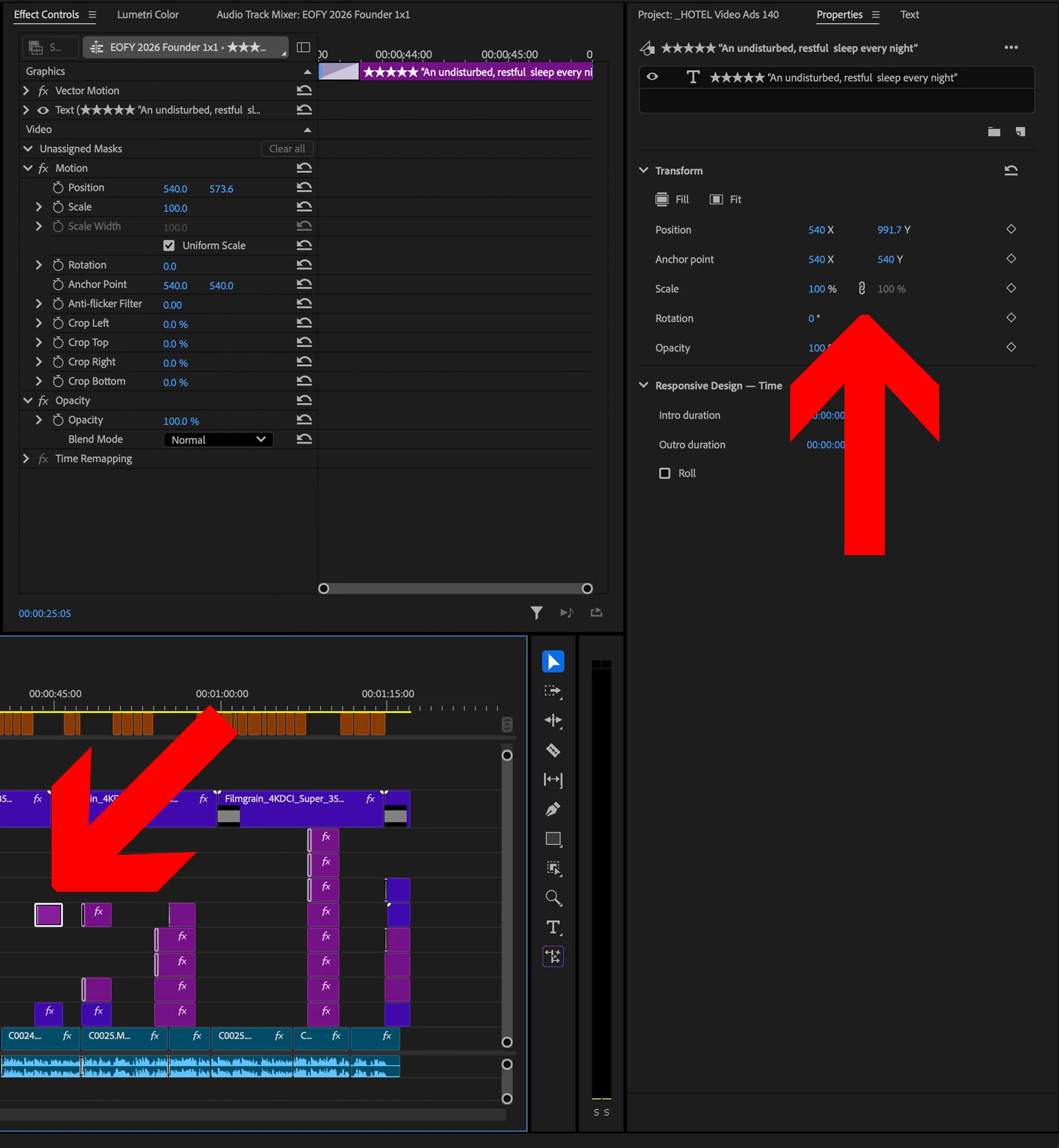Click the source clip selector button

(50, 47)
